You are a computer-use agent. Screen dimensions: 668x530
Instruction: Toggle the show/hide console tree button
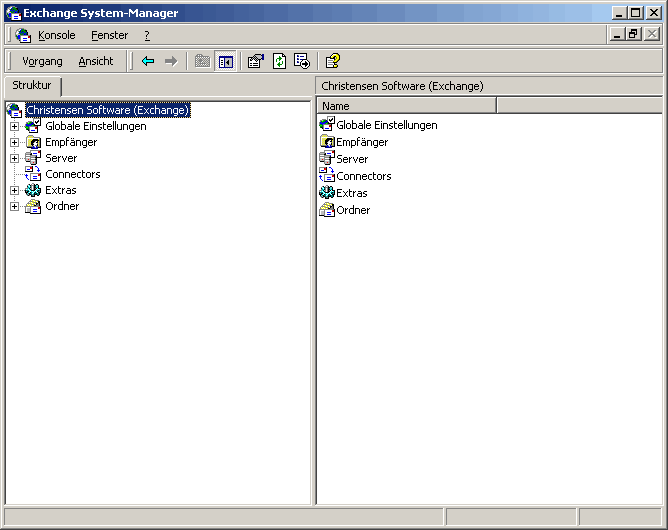click(x=226, y=61)
